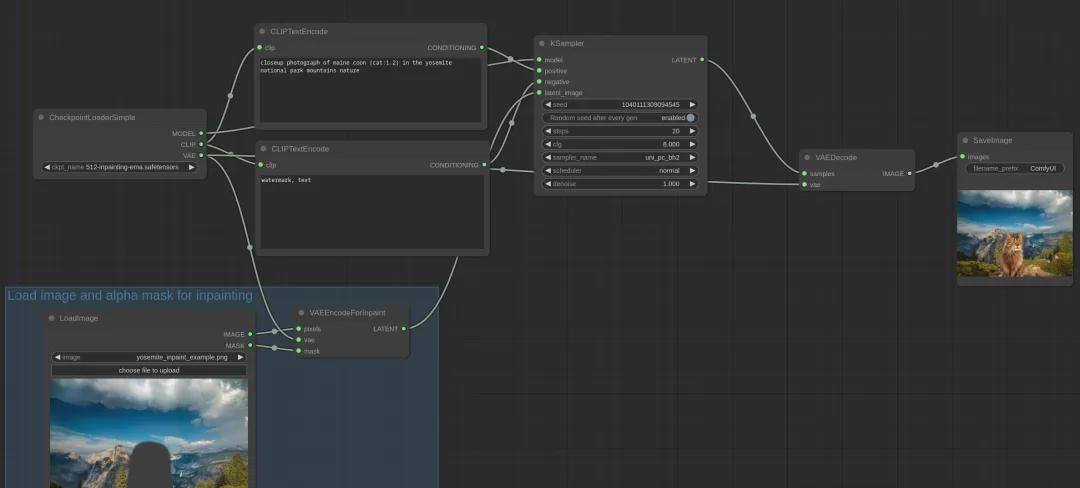
Task: Open the scheduler dropdown set to normal
Action: pos(620,171)
